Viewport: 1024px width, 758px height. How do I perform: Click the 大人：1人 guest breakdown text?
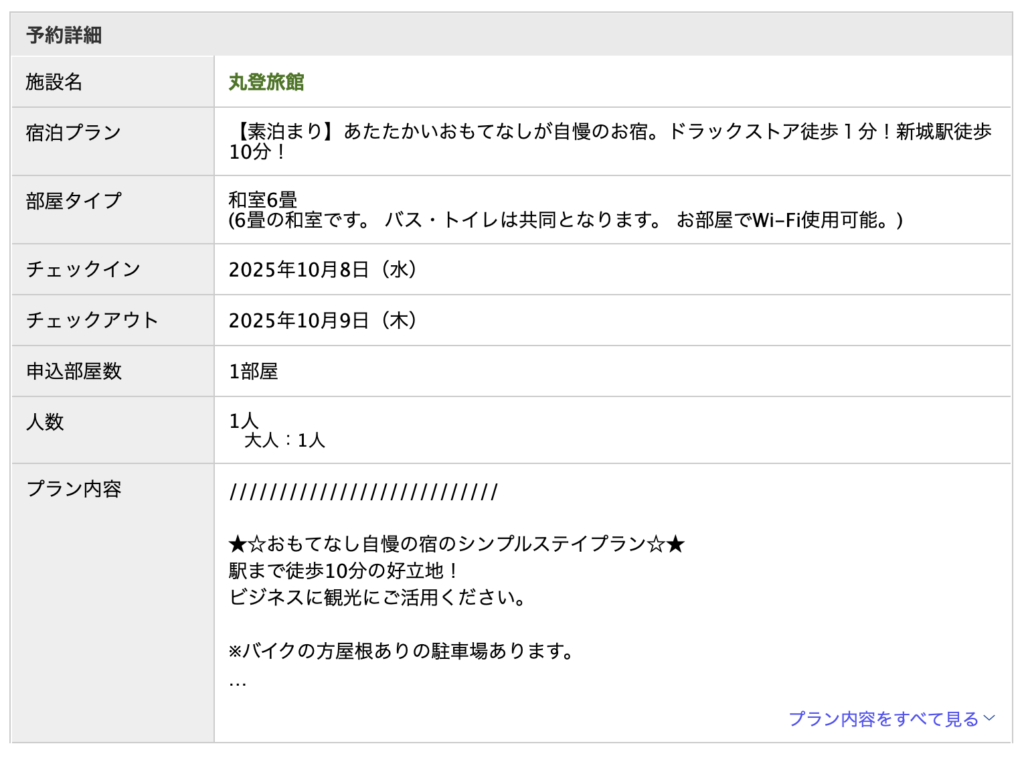[285, 440]
